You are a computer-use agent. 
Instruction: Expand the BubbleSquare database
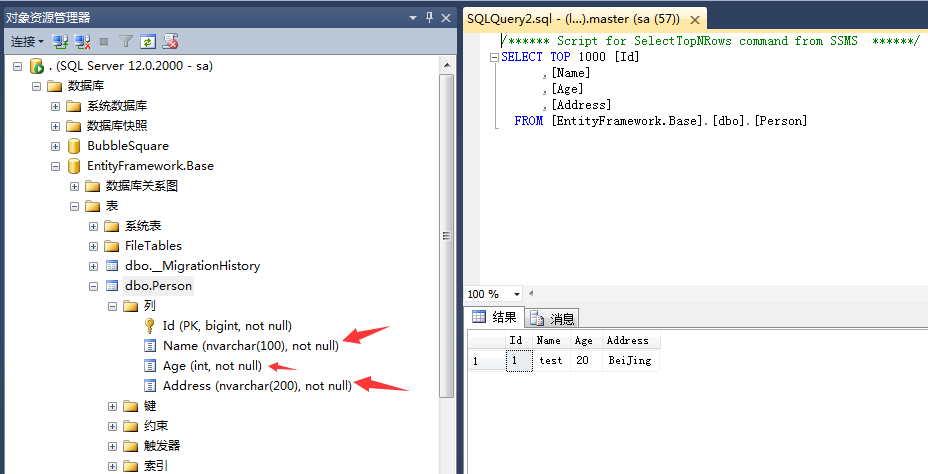[x=55, y=146]
